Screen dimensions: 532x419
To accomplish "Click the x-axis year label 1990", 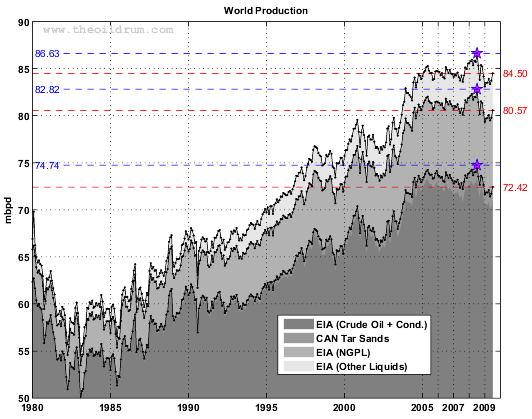I will coord(188,407).
